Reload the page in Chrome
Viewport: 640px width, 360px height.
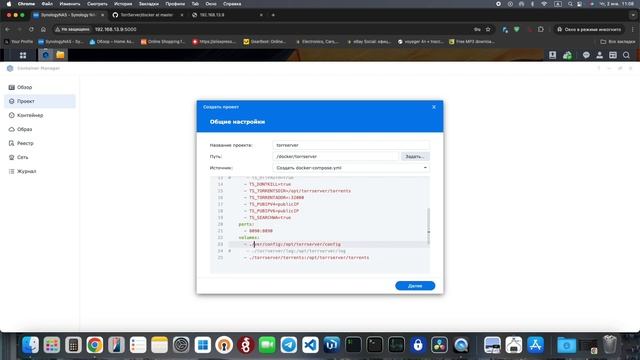(x=31, y=29)
